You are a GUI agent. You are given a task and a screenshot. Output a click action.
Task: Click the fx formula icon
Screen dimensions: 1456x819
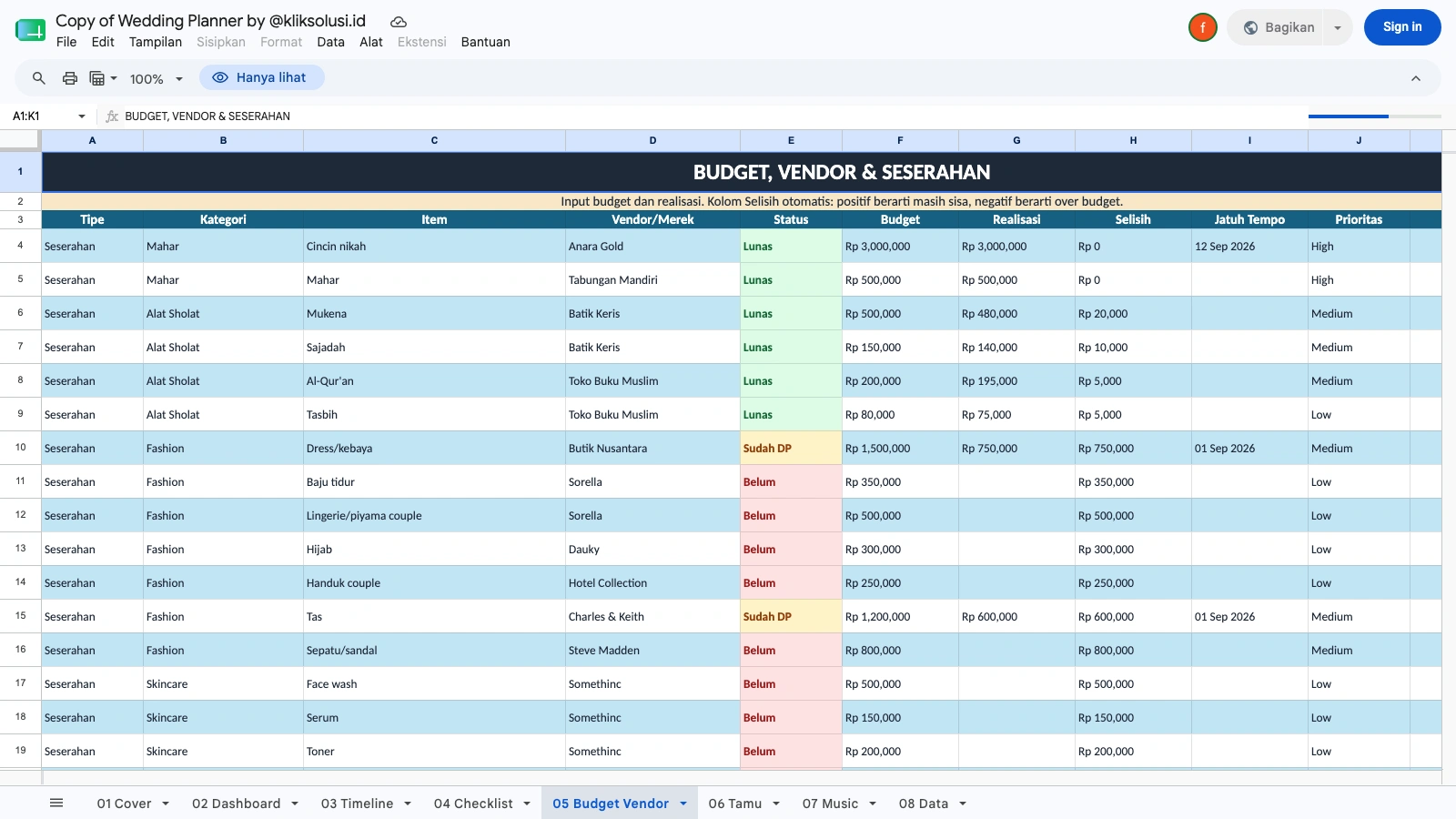[x=112, y=116]
